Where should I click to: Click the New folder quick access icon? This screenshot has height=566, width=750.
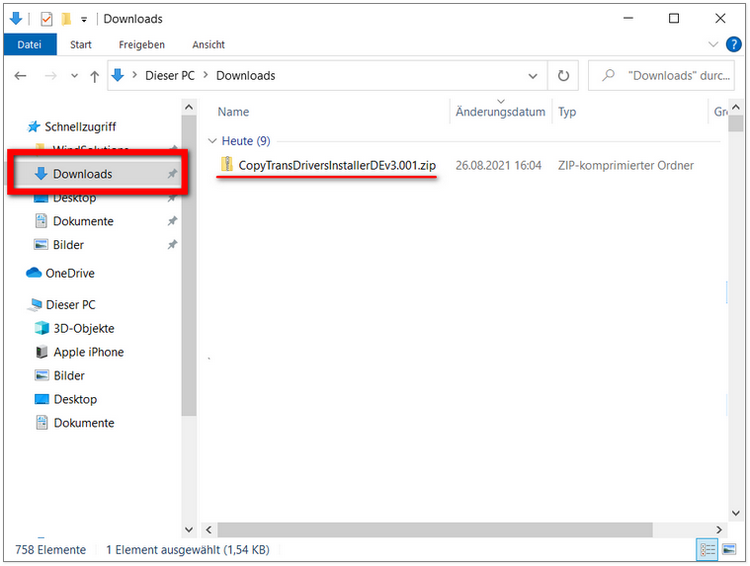(66, 19)
